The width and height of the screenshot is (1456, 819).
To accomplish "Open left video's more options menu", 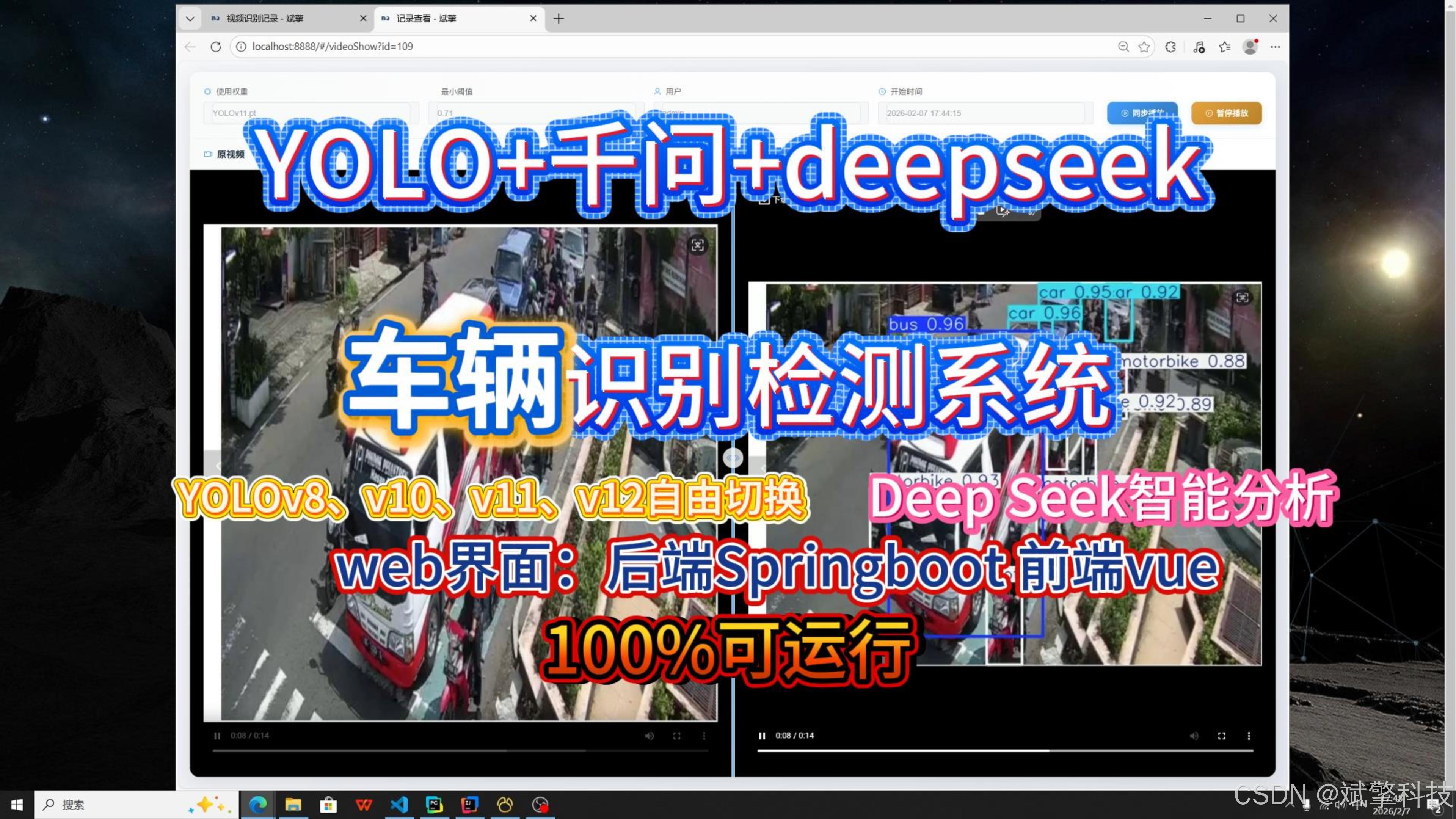I will [x=704, y=735].
